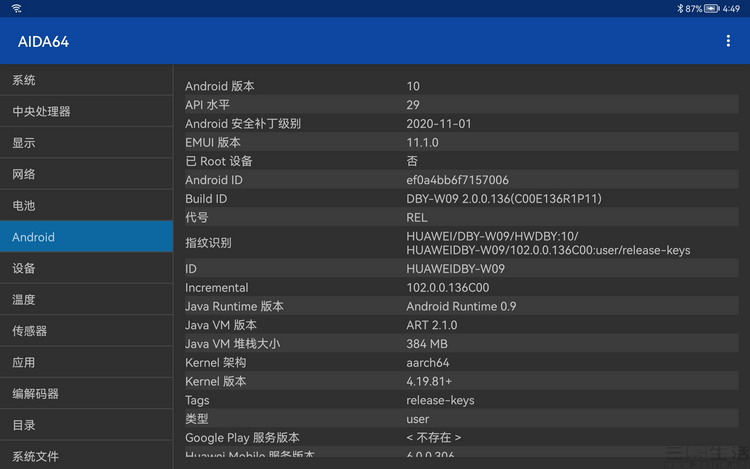Tap the Java Runtime 版本 label
This screenshot has height=469, width=750.
pos(234,306)
